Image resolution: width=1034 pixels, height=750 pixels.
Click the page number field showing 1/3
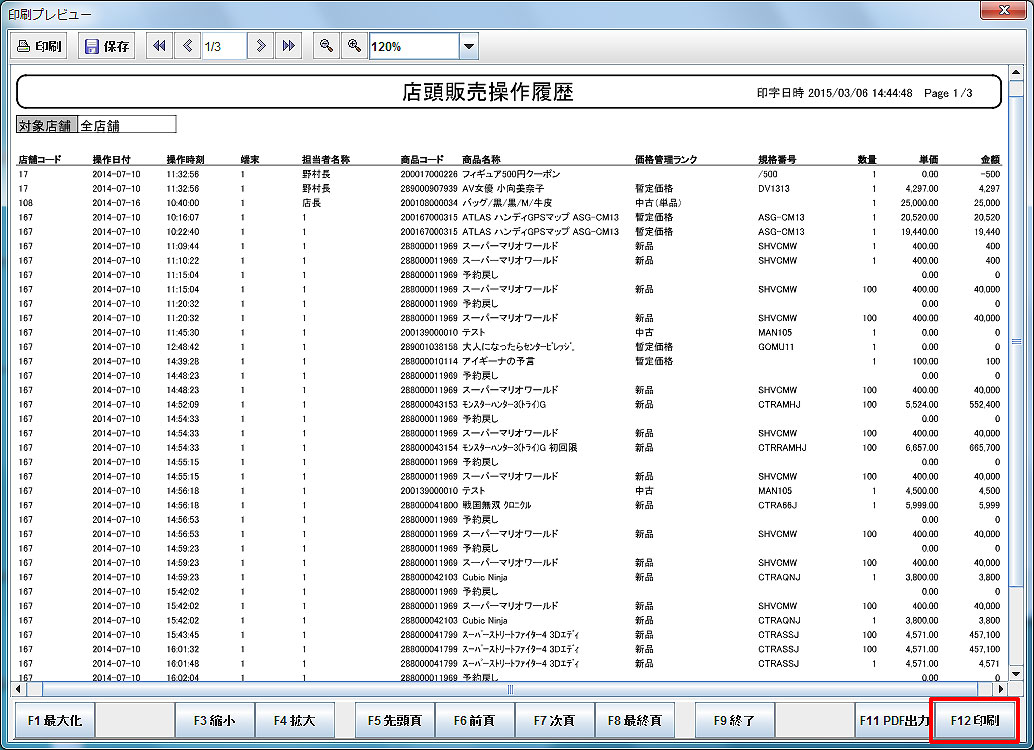click(224, 46)
